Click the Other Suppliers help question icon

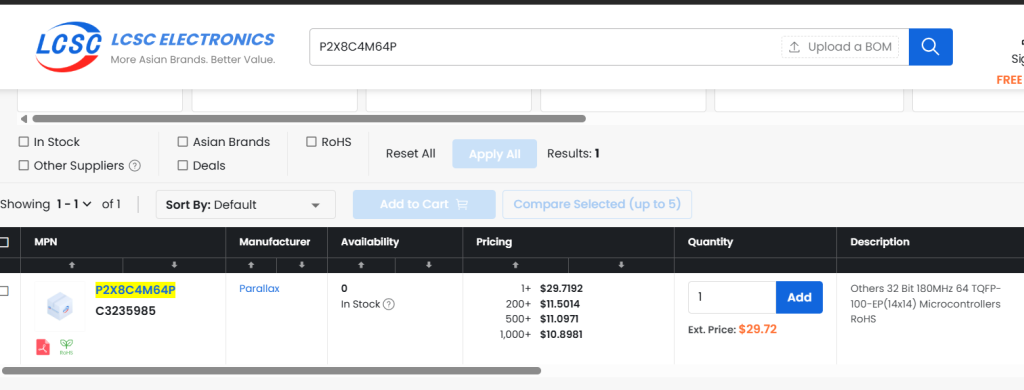[x=135, y=166]
